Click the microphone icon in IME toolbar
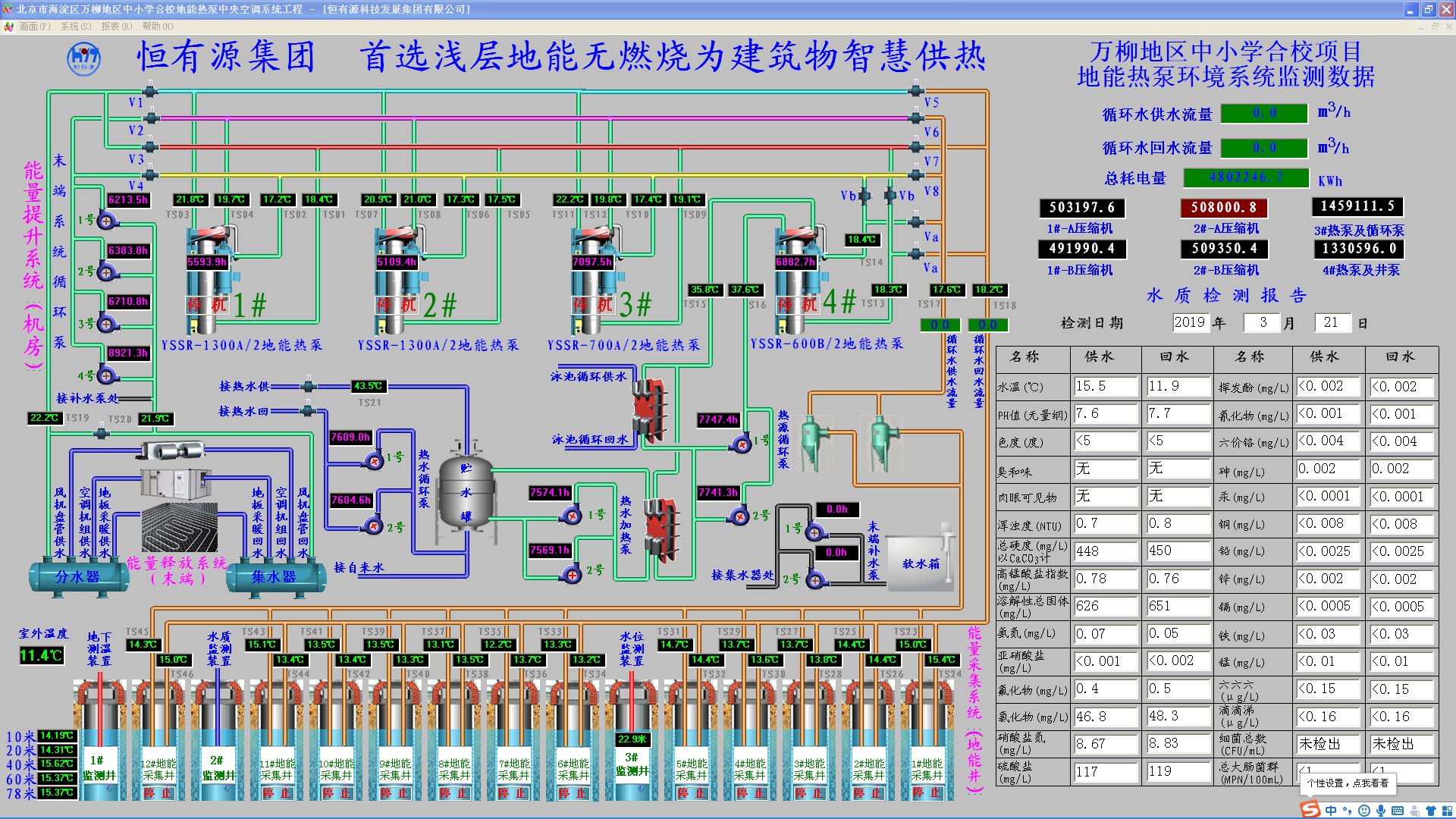Viewport: 1456px width, 819px height. tap(1380, 811)
